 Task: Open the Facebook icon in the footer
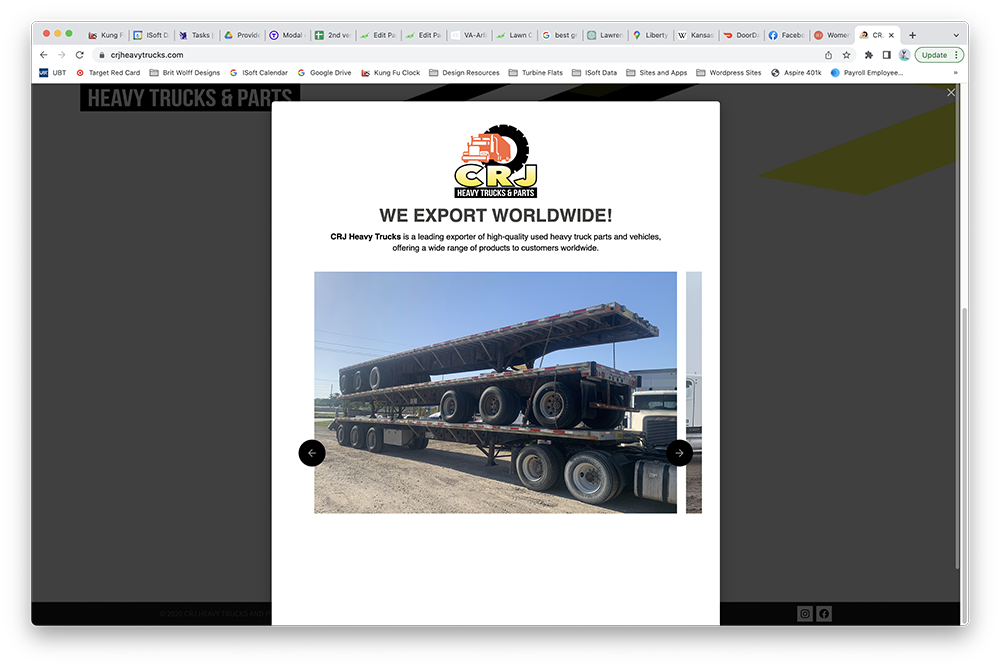click(824, 613)
